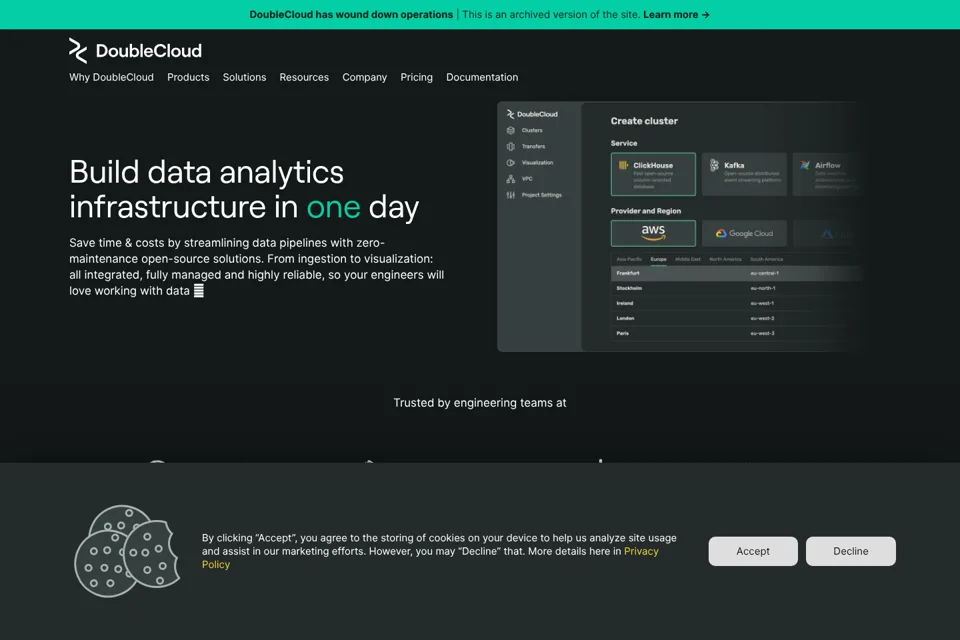This screenshot has height=640, width=960.
Task: Go to the Pricing page
Action: click(416, 77)
